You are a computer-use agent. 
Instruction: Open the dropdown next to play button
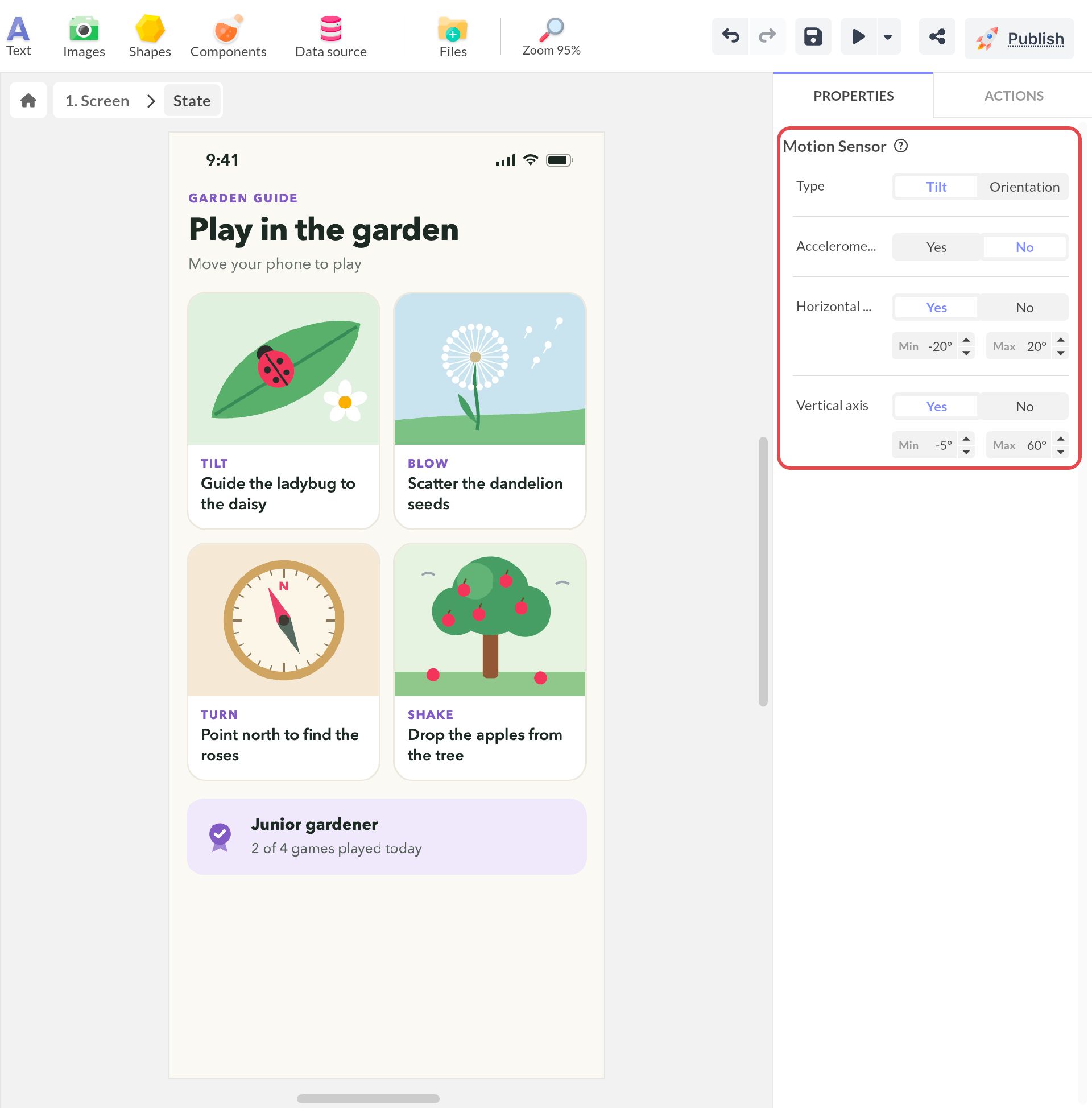tap(888, 37)
